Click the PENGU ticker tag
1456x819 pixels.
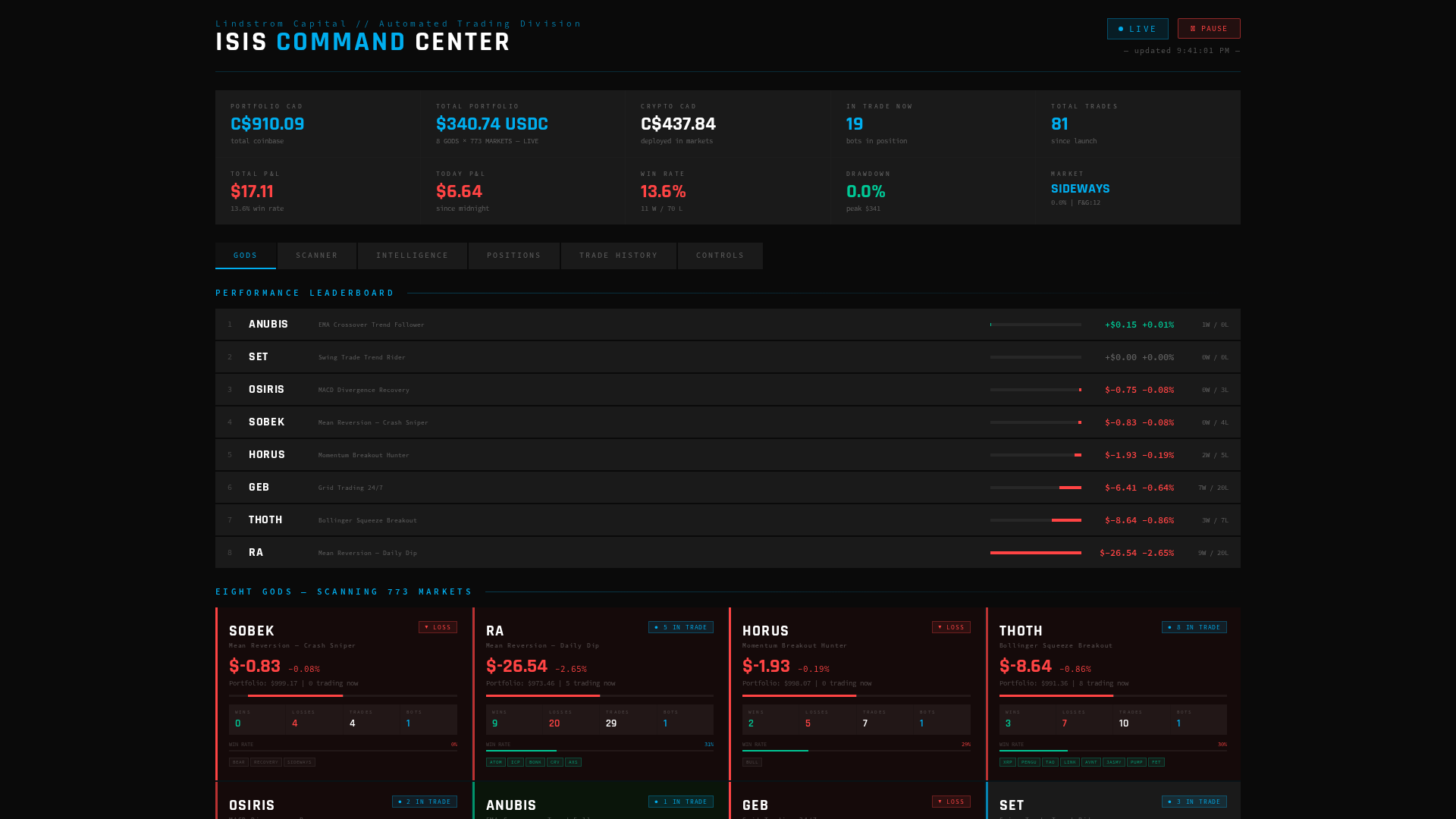[1029, 762]
